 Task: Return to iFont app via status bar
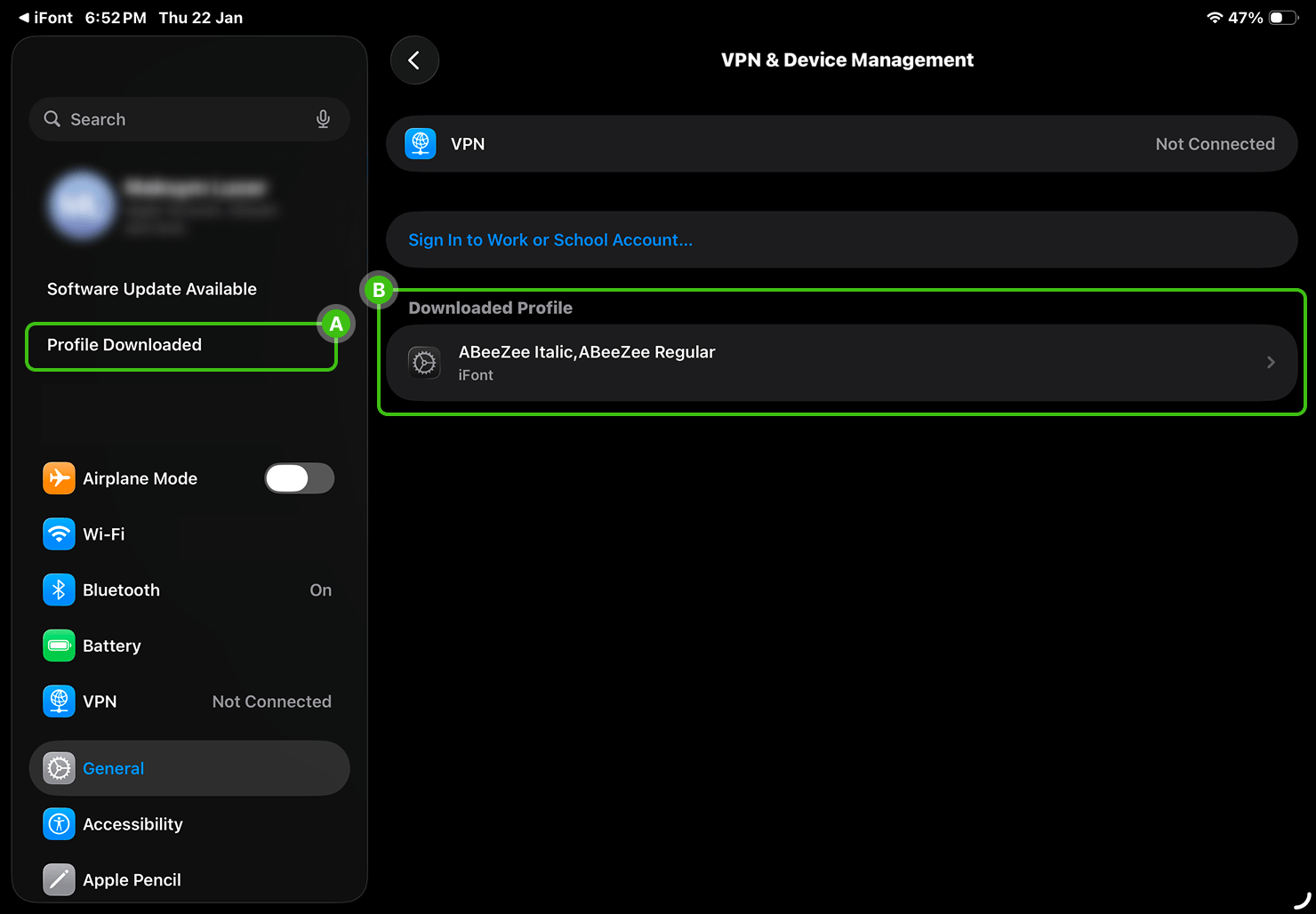tap(45, 18)
